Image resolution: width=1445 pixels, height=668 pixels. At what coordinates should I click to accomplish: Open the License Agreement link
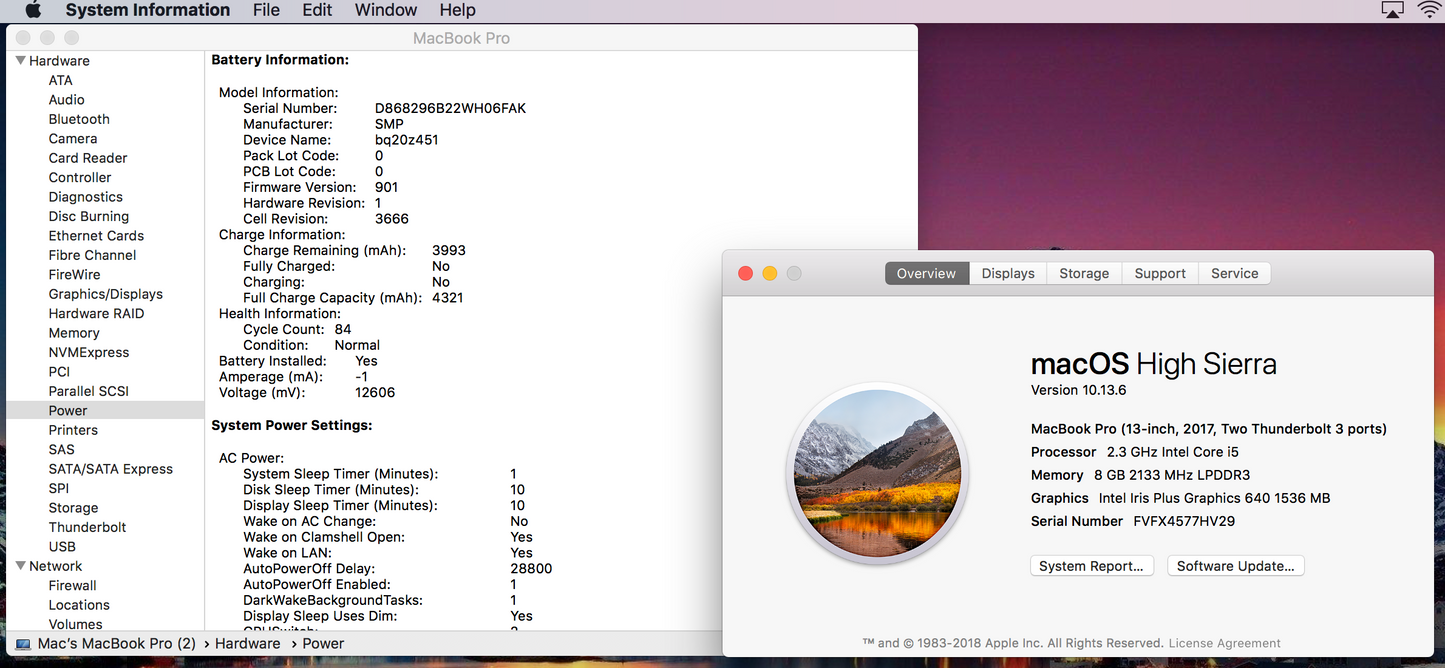[x=1224, y=643]
